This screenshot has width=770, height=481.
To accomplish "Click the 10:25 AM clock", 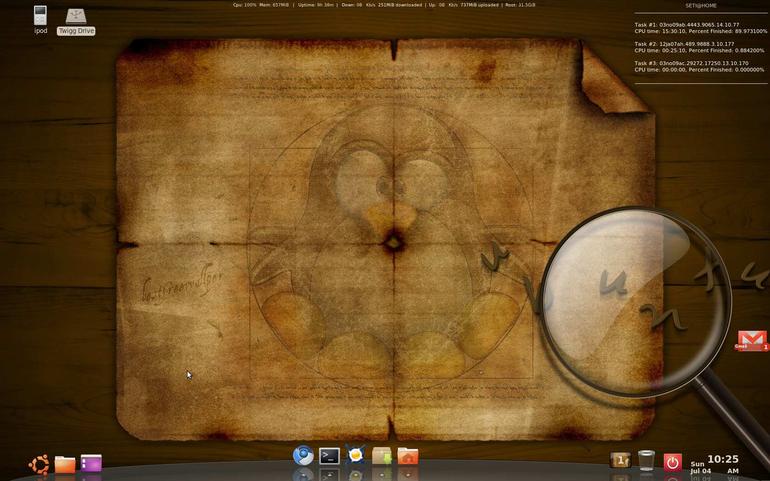I will click(723, 464).
